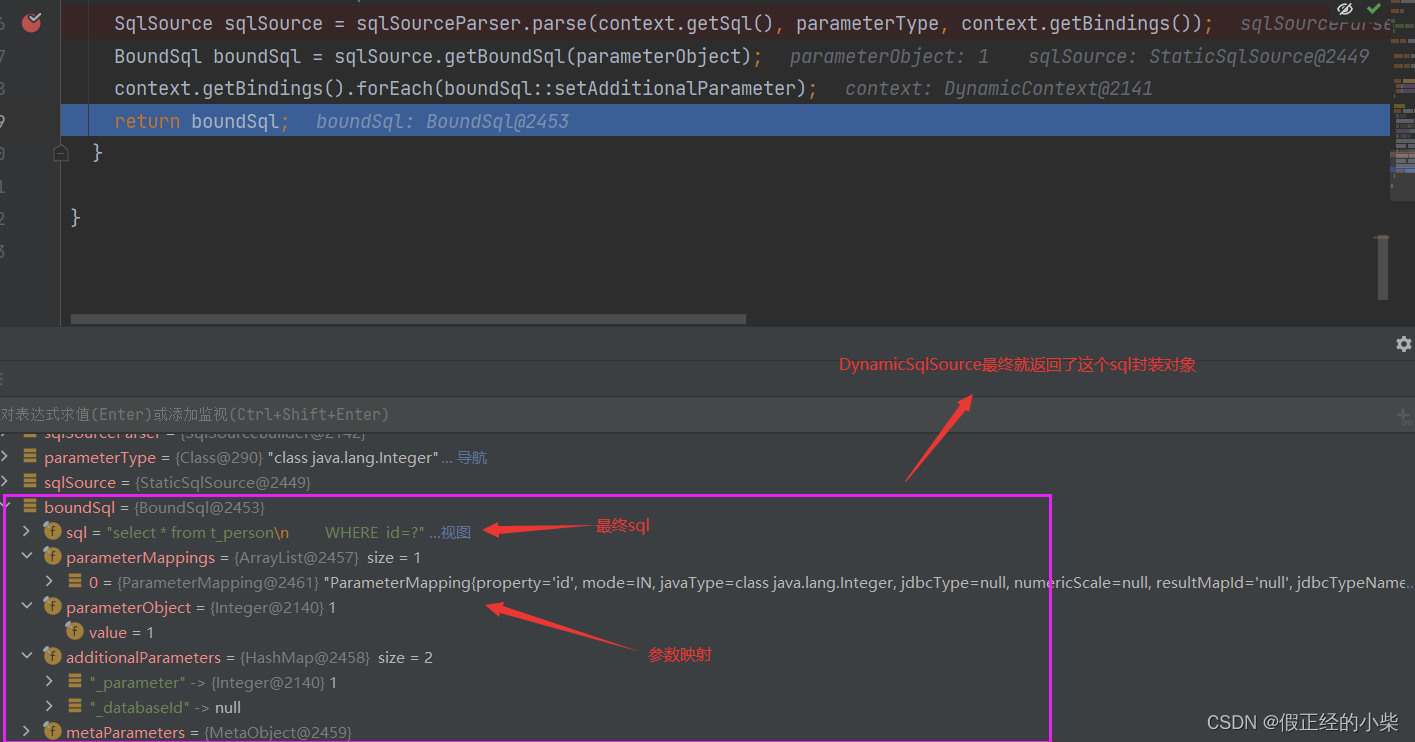
Task: Click the editor horizontal scrollbar
Action: 408,319
